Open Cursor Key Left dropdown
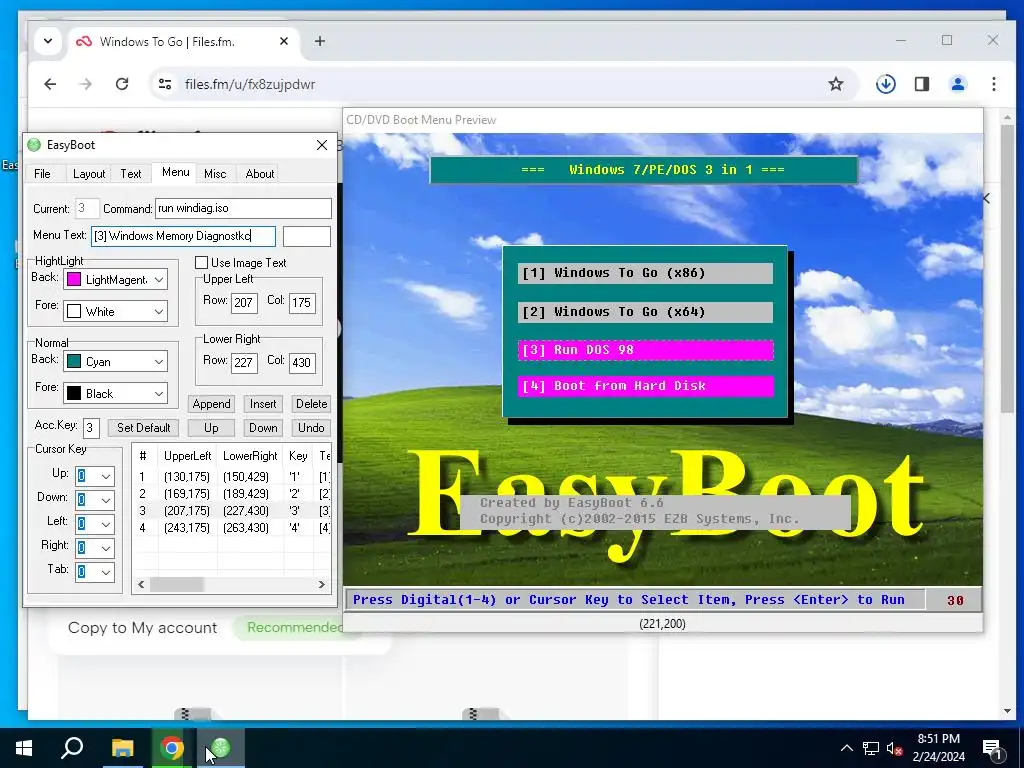 (x=106, y=524)
